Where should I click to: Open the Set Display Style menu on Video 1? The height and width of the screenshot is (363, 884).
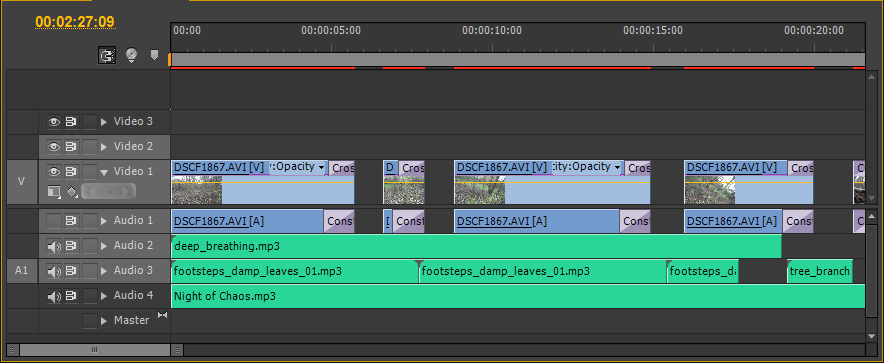(x=54, y=192)
